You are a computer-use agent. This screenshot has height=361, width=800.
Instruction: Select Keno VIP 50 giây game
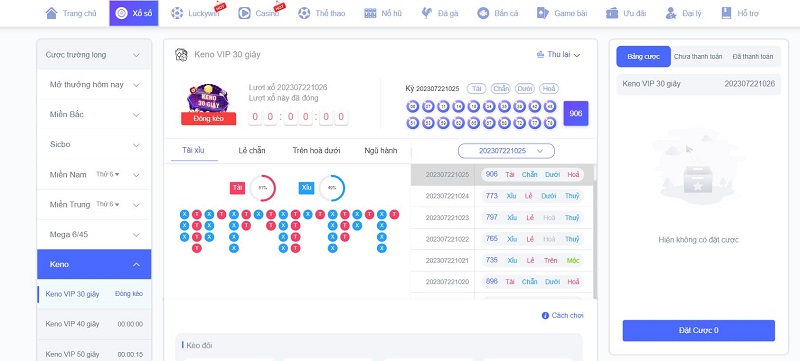pyautogui.click(x=94, y=354)
